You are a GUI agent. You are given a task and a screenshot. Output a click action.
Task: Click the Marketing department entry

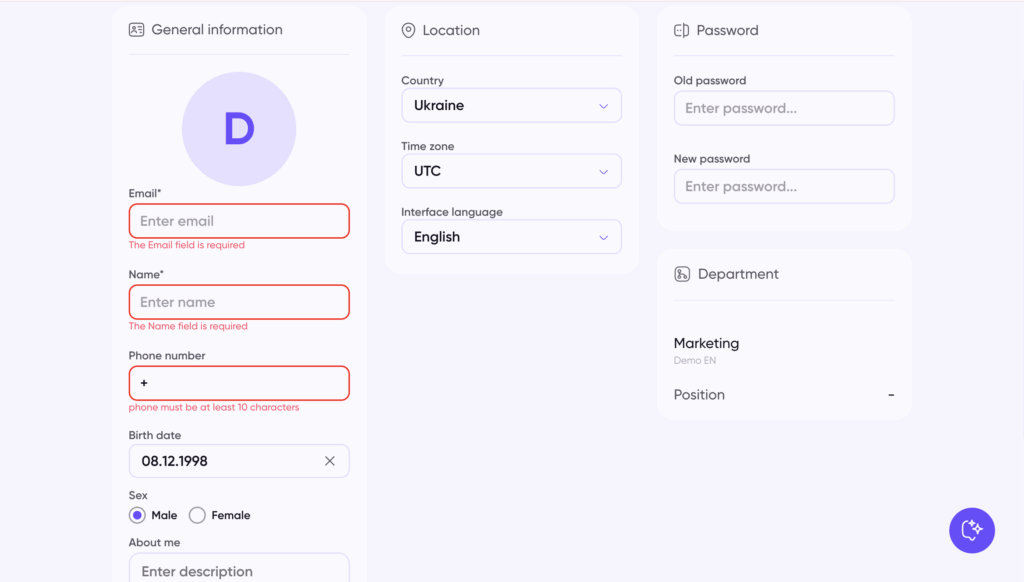point(706,343)
